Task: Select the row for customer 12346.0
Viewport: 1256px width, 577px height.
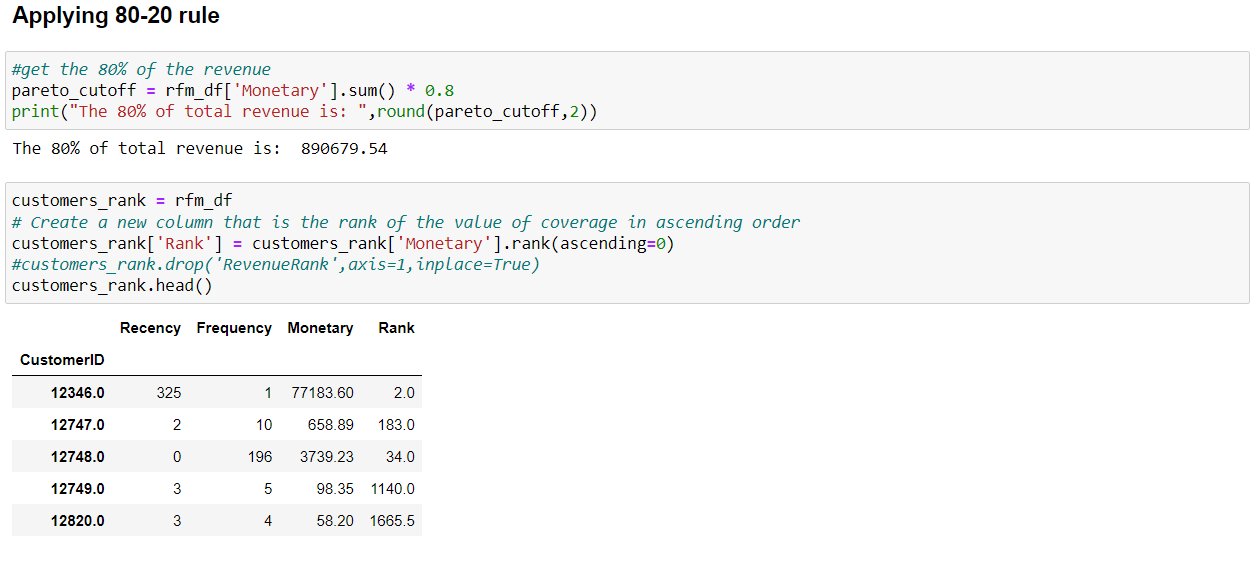Action: (x=216, y=392)
